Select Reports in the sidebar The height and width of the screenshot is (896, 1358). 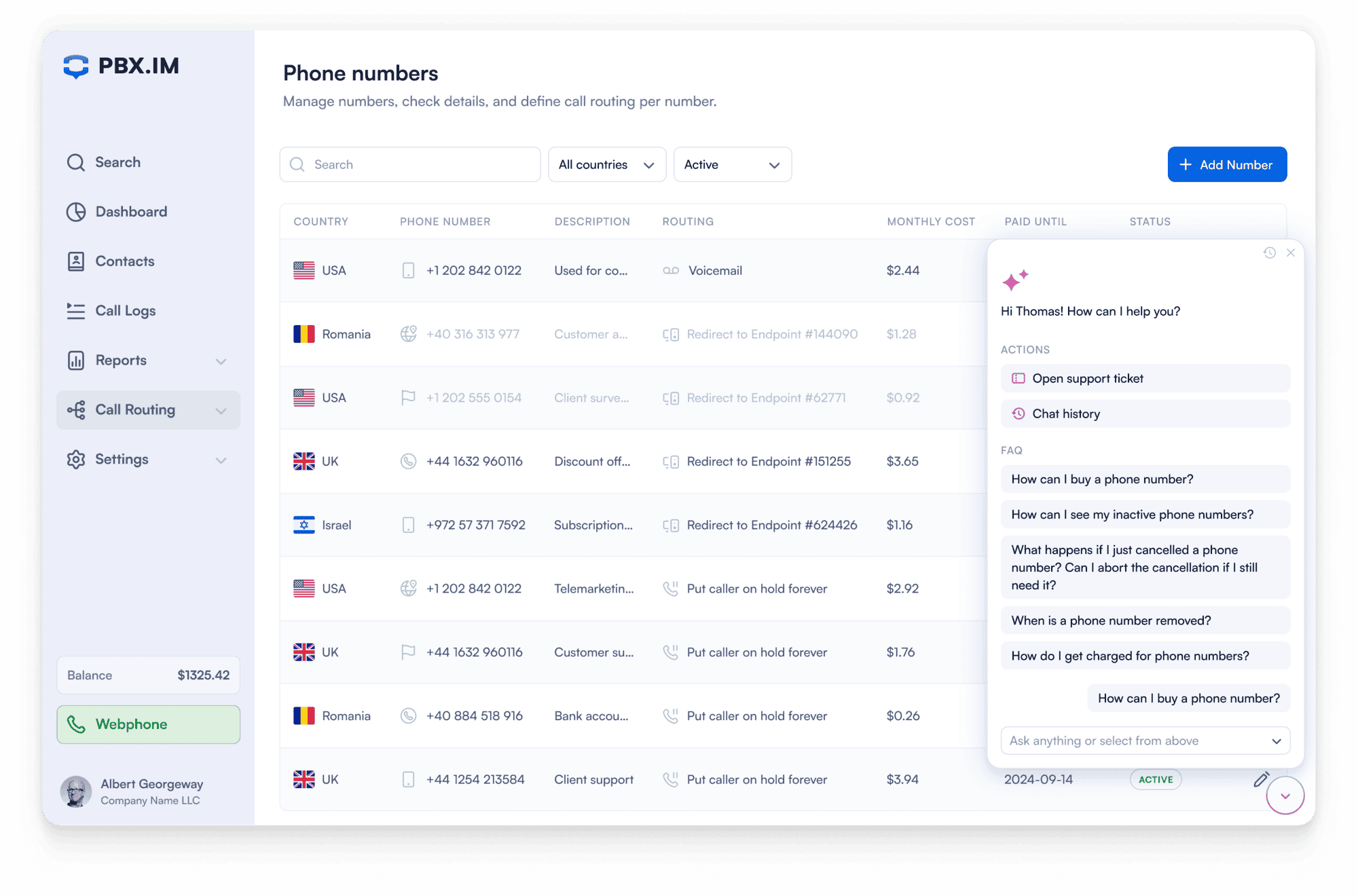[x=121, y=360]
